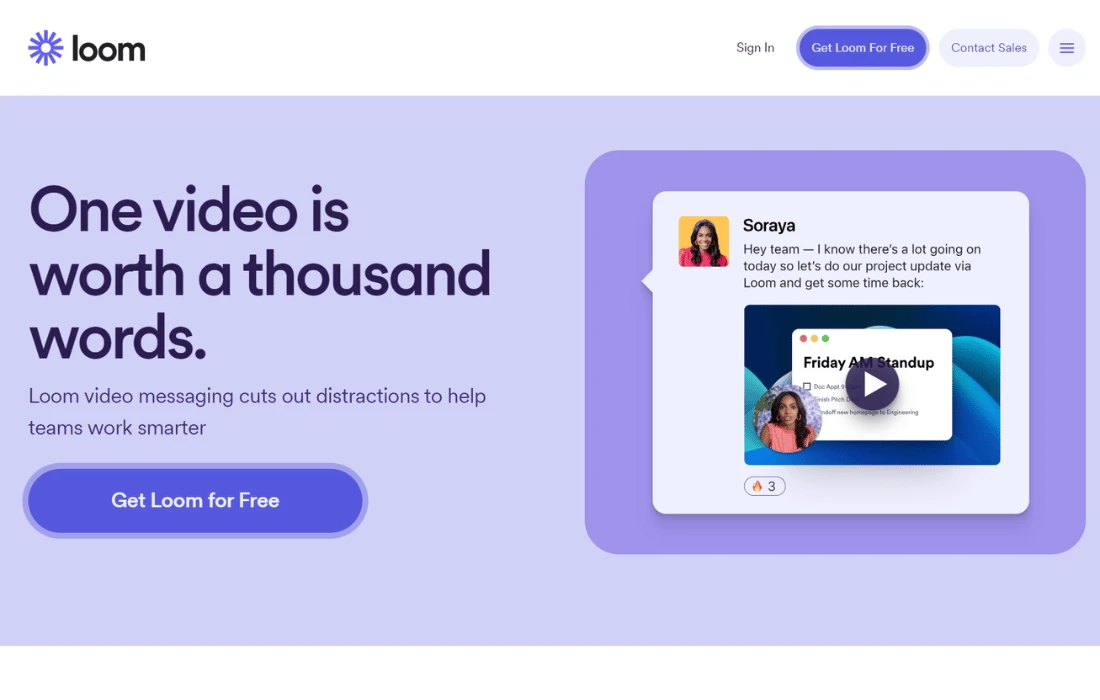Click Get Loom For Free in header
The width and height of the screenshot is (1100, 700).
point(862,48)
